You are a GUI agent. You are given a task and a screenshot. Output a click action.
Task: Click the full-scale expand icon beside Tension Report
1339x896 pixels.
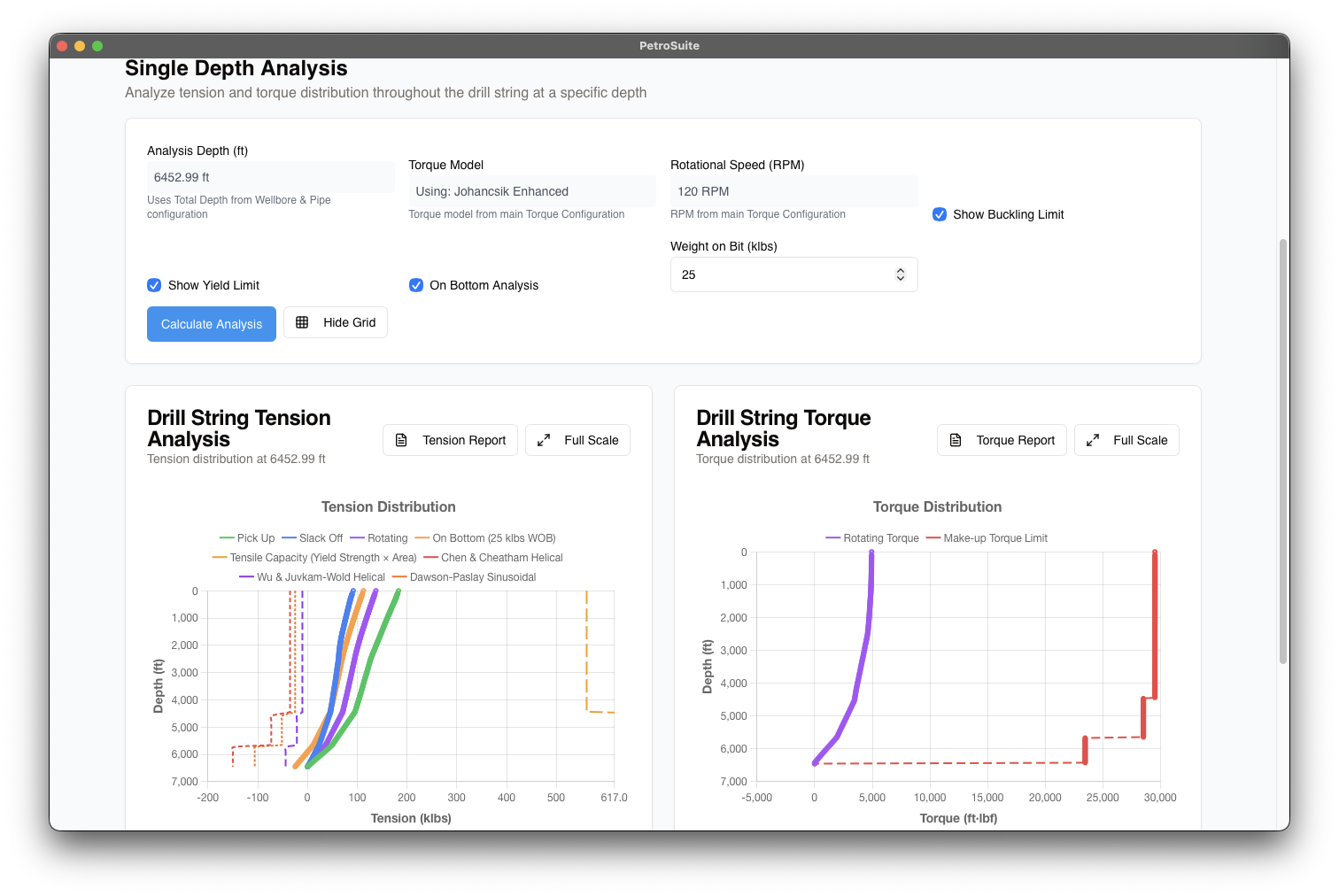point(544,439)
